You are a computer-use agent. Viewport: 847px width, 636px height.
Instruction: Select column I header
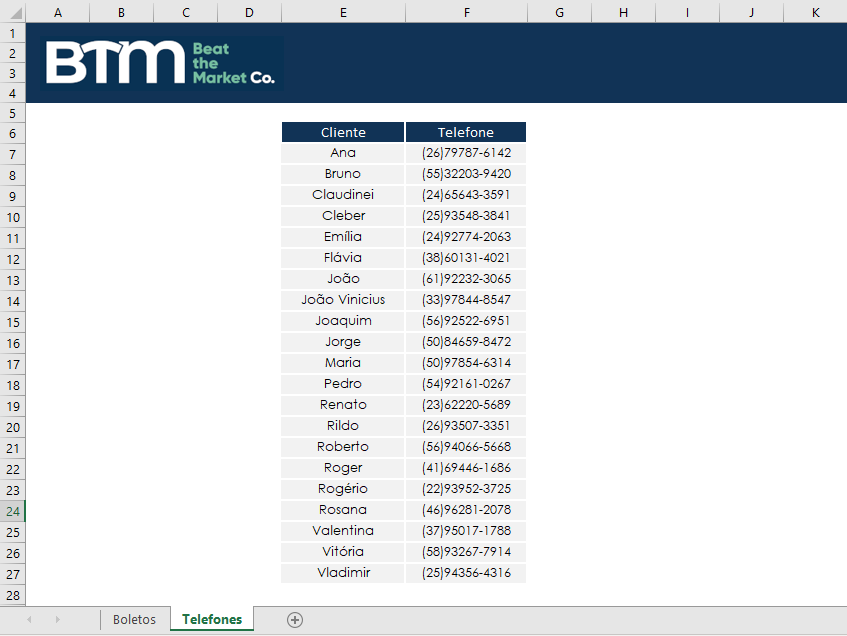(x=687, y=12)
